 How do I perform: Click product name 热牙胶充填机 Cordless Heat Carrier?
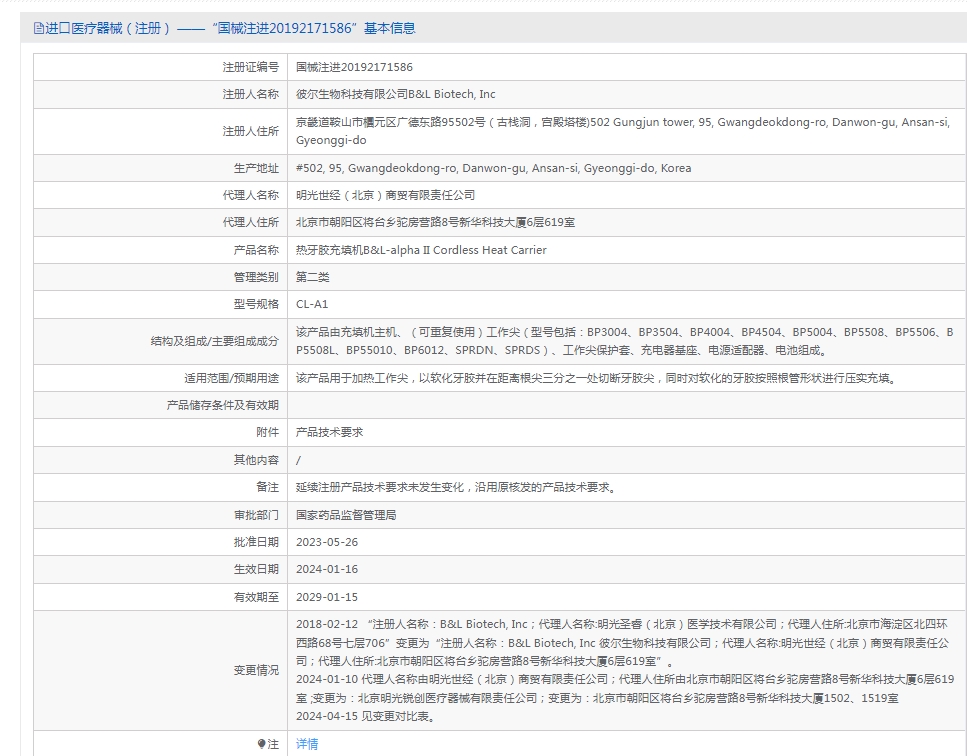point(421,250)
